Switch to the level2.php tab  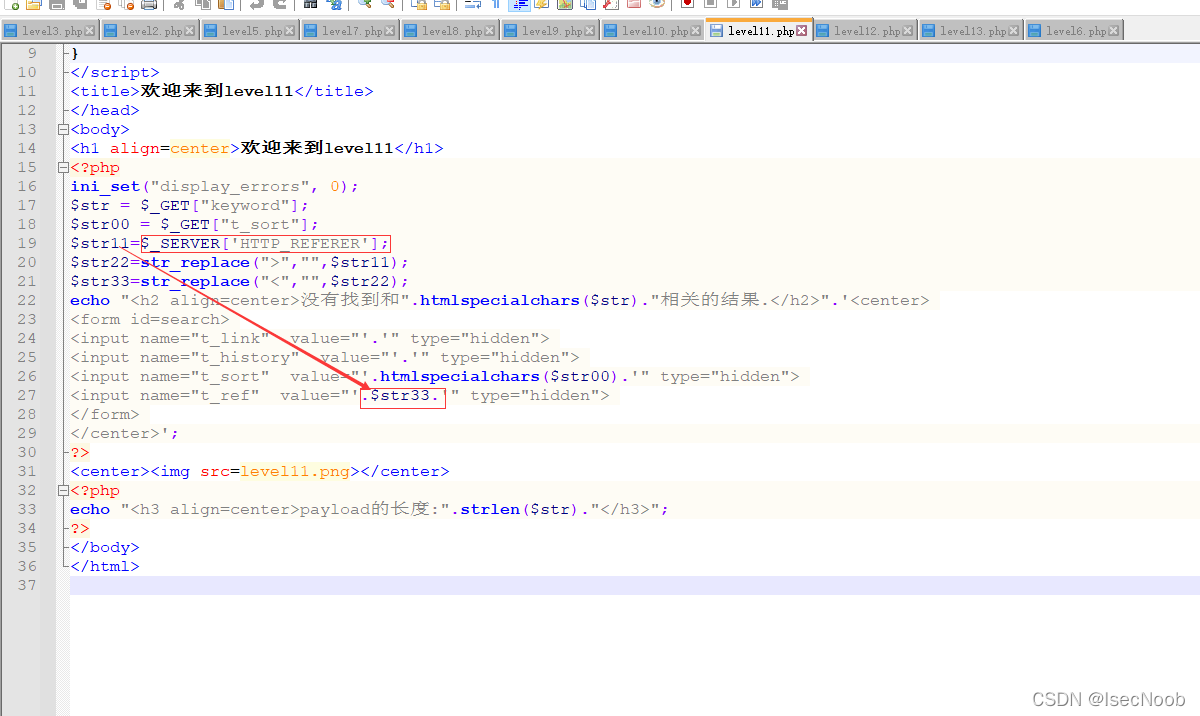[x=150, y=31]
